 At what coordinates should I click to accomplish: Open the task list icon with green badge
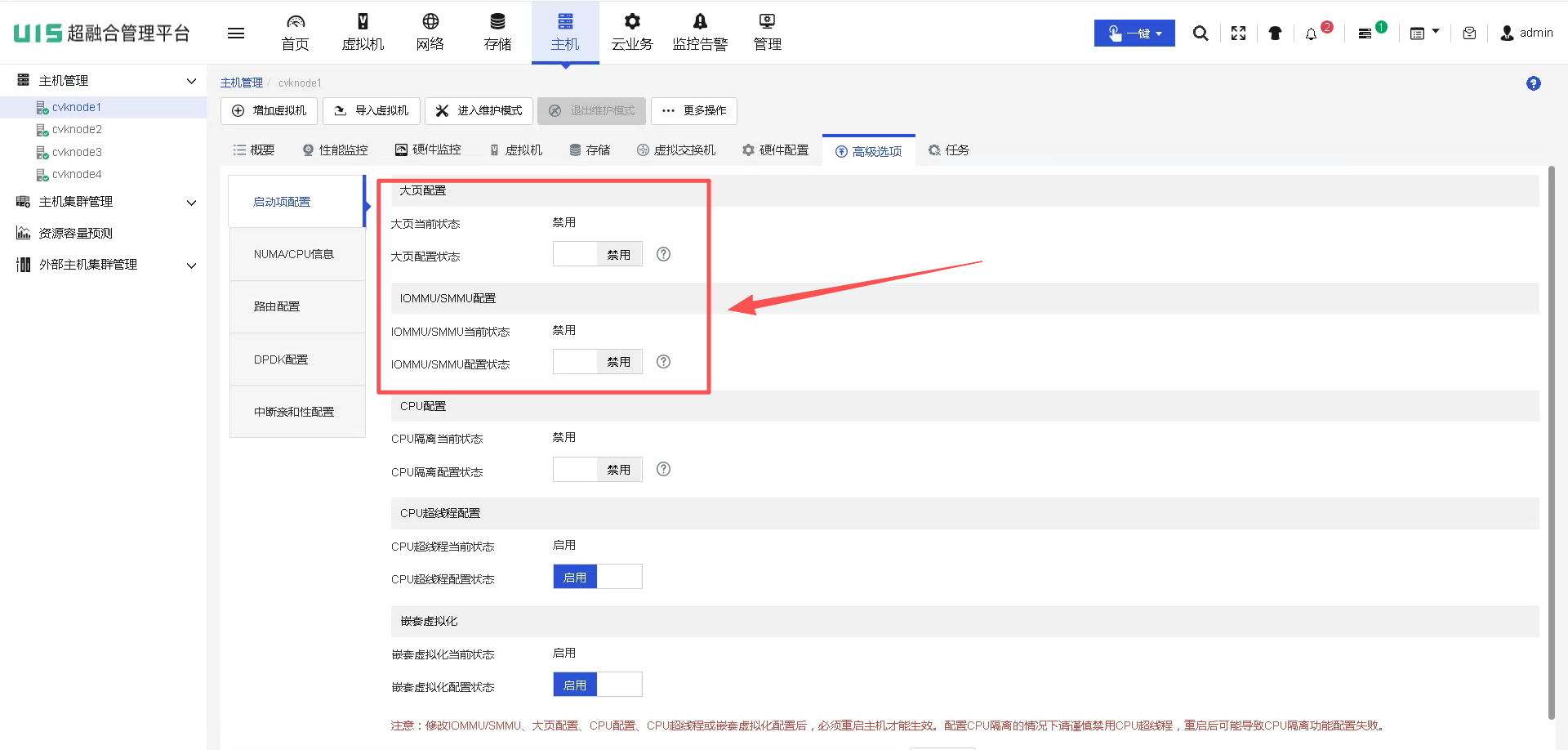[x=1365, y=33]
